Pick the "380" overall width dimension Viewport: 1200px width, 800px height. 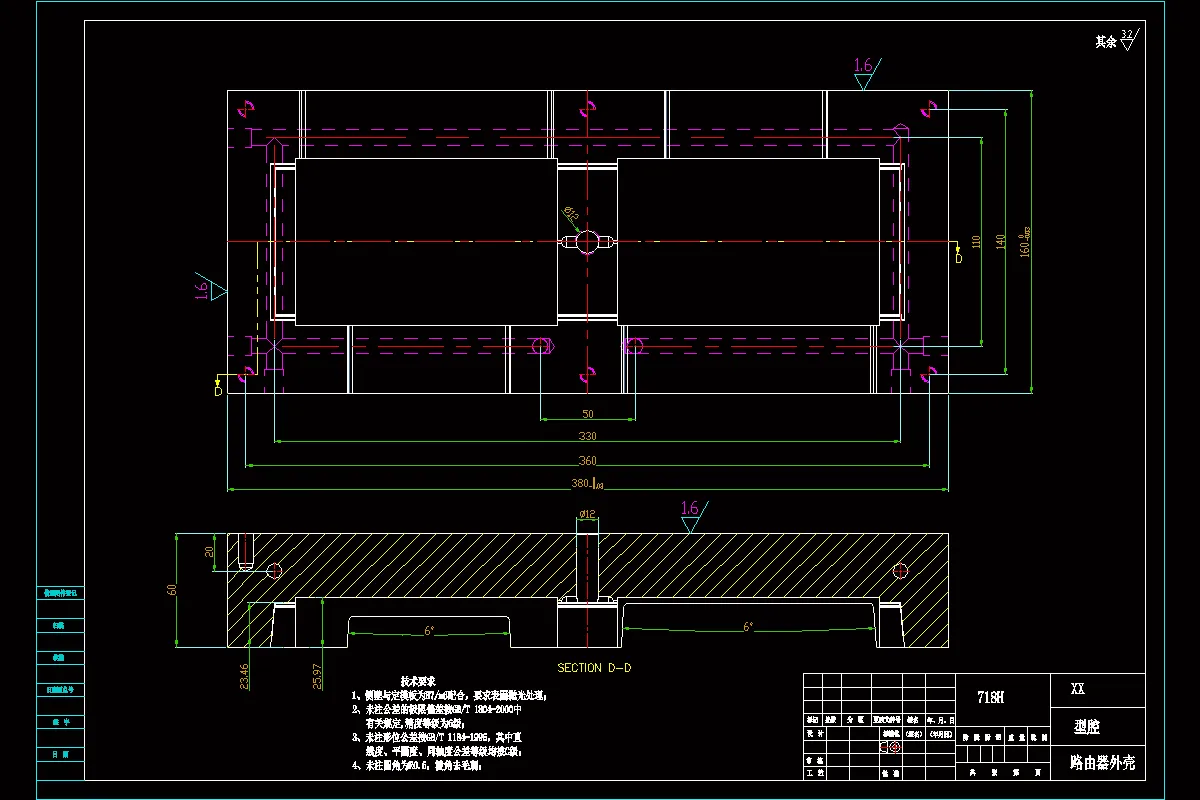pos(587,484)
